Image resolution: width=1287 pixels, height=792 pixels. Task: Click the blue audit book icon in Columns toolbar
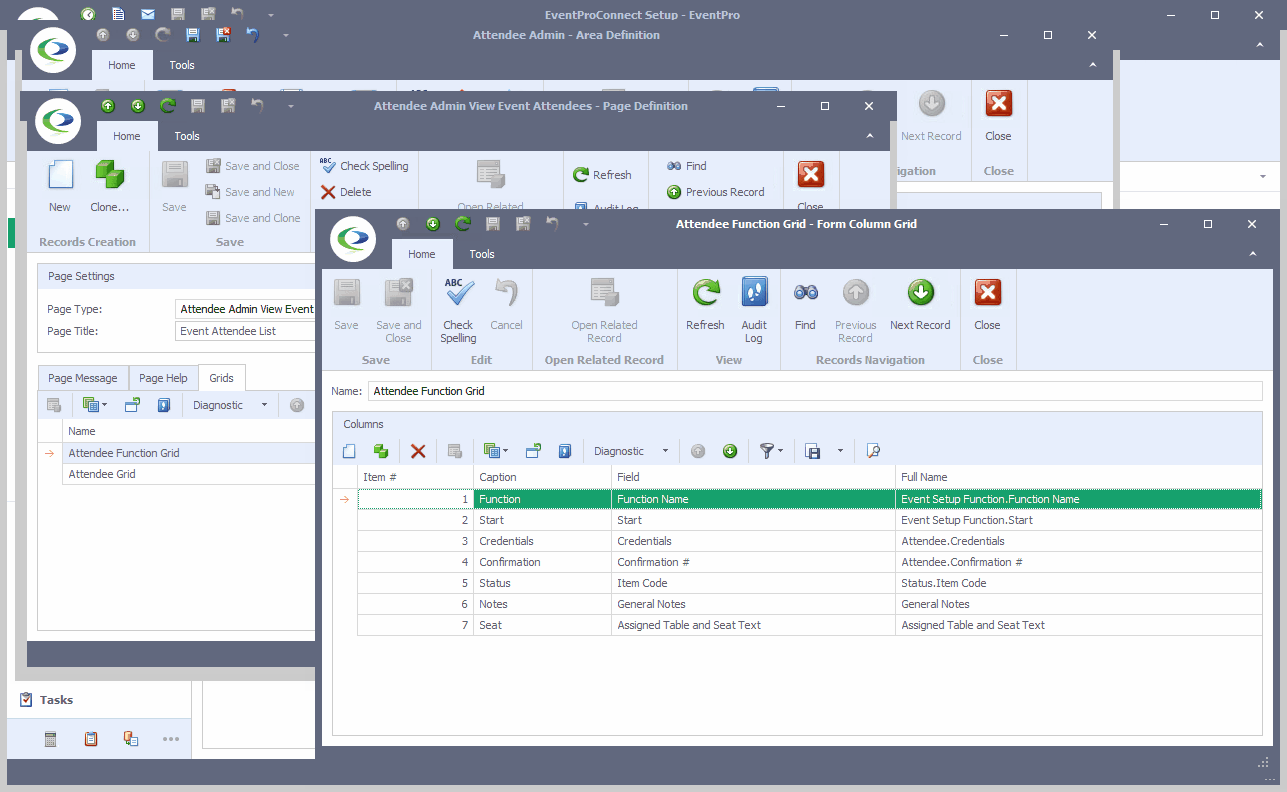pyautogui.click(x=565, y=451)
